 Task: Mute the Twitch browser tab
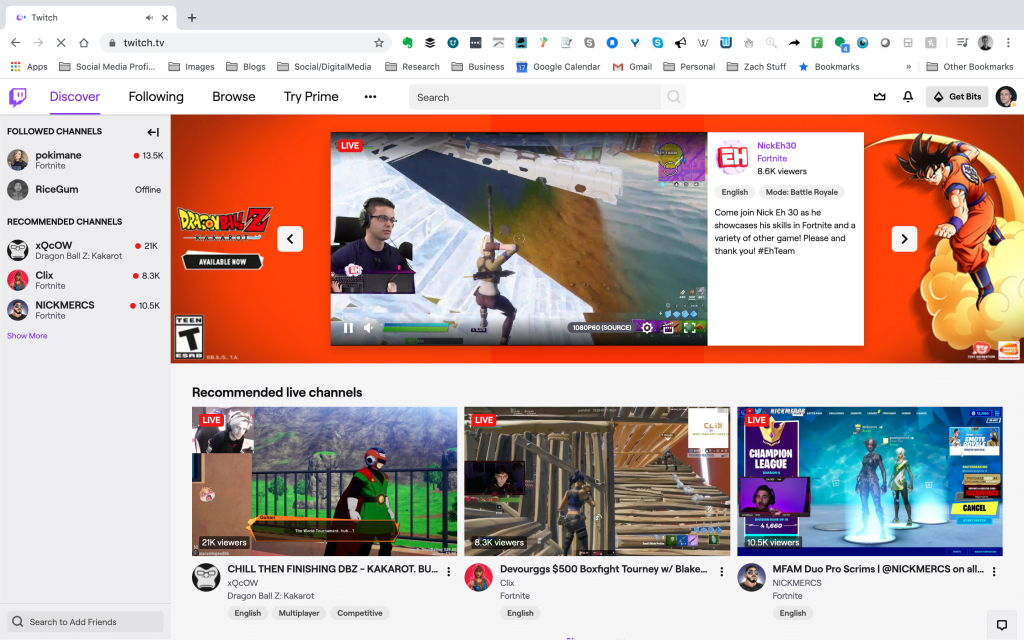[150, 18]
